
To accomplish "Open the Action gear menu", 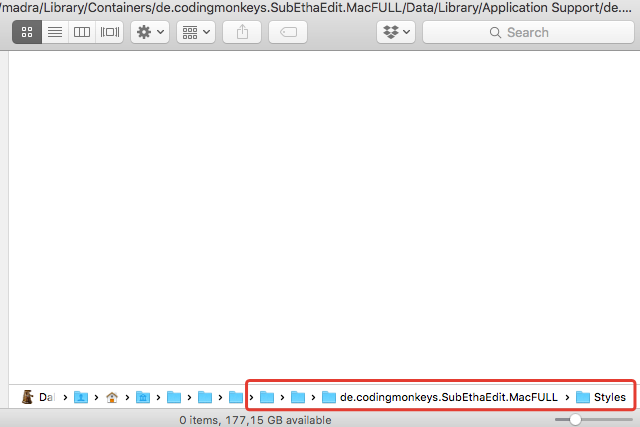I will [150, 32].
